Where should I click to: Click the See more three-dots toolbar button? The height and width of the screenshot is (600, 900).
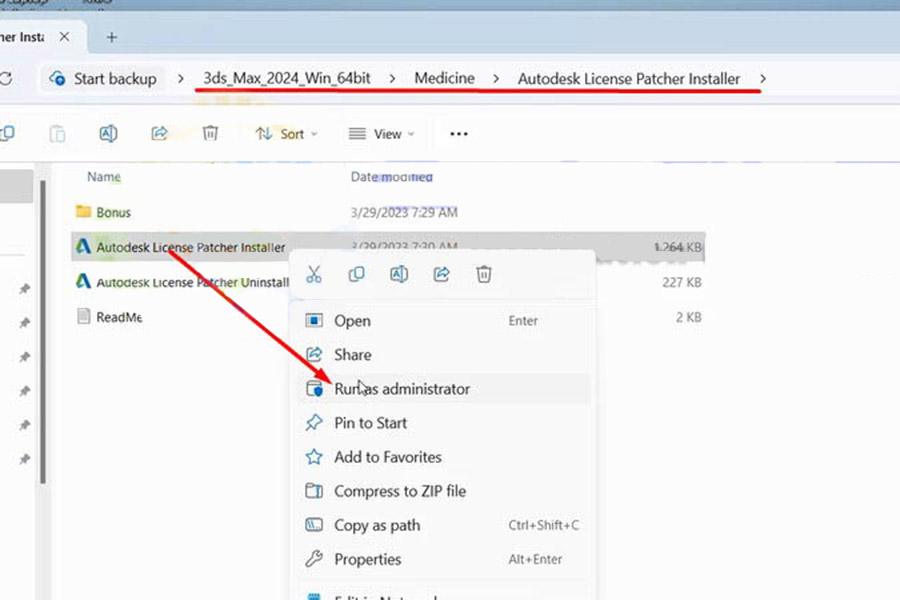pos(459,134)
